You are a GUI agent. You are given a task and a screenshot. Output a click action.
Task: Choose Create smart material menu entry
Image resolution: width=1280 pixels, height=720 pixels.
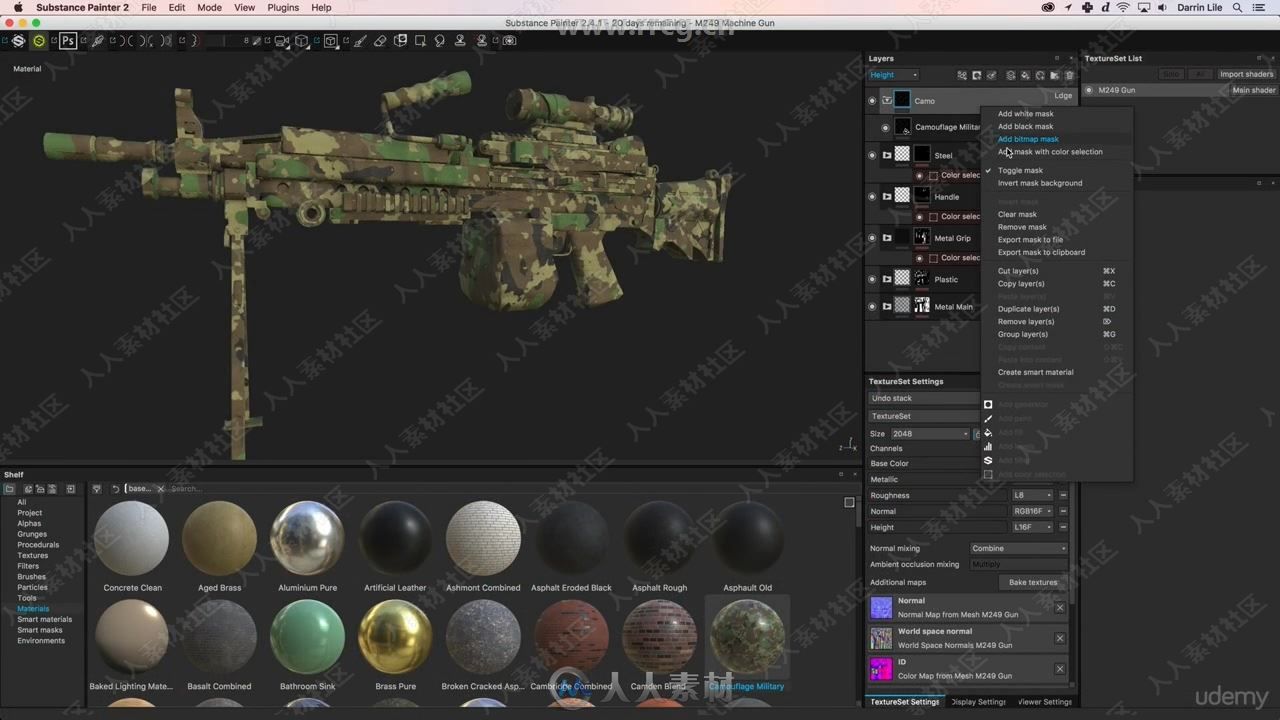tap(1035, 372)
